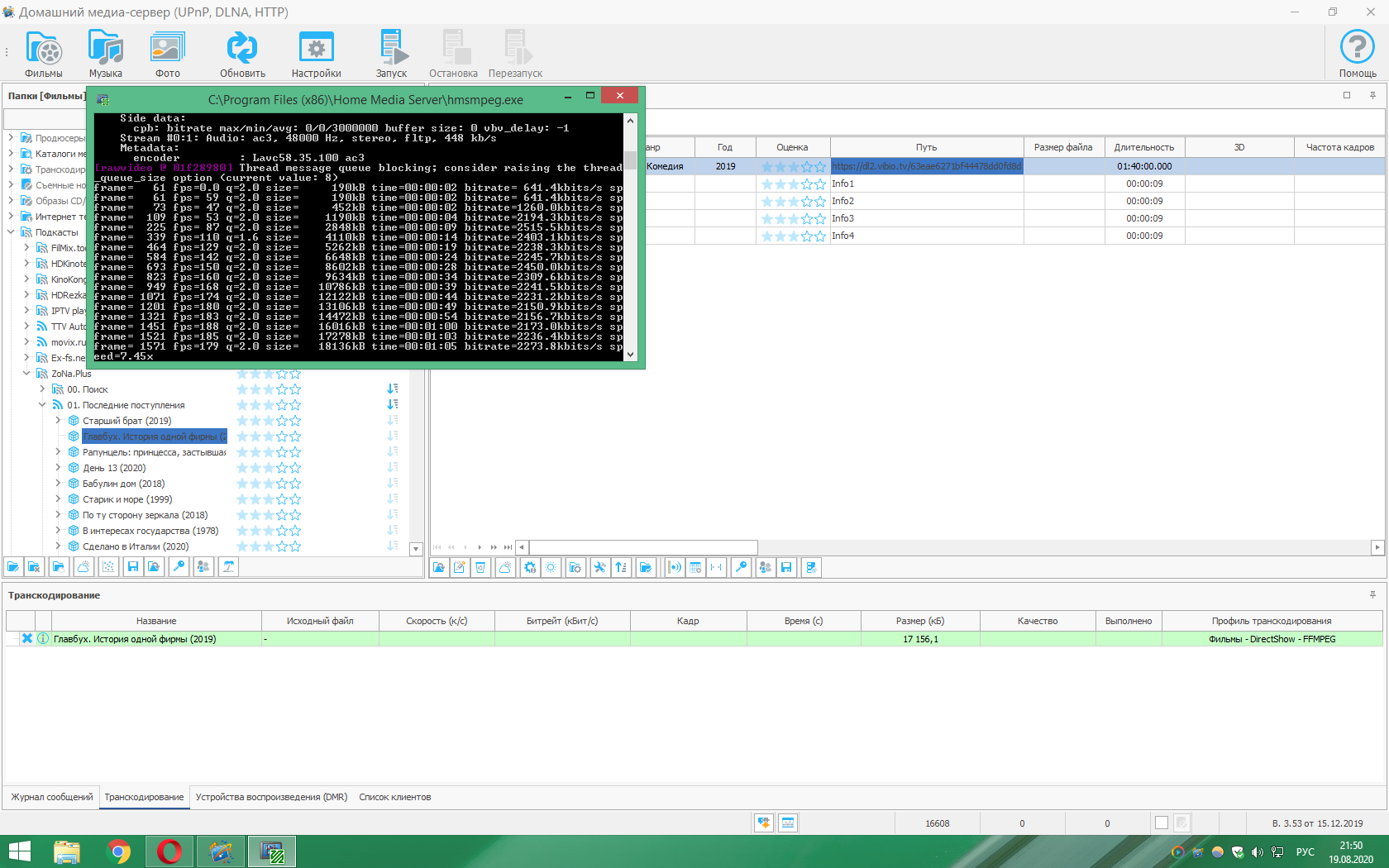This screenshot has width=1389, height=868.
Task: Collapse the ZoNa.Plus folder tree node
Action: click(26, 374)
